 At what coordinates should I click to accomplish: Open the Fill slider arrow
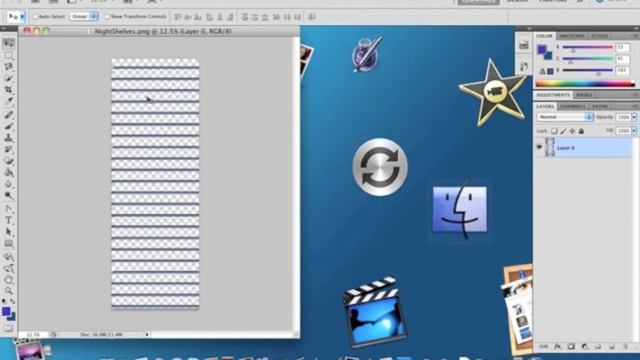634,131
